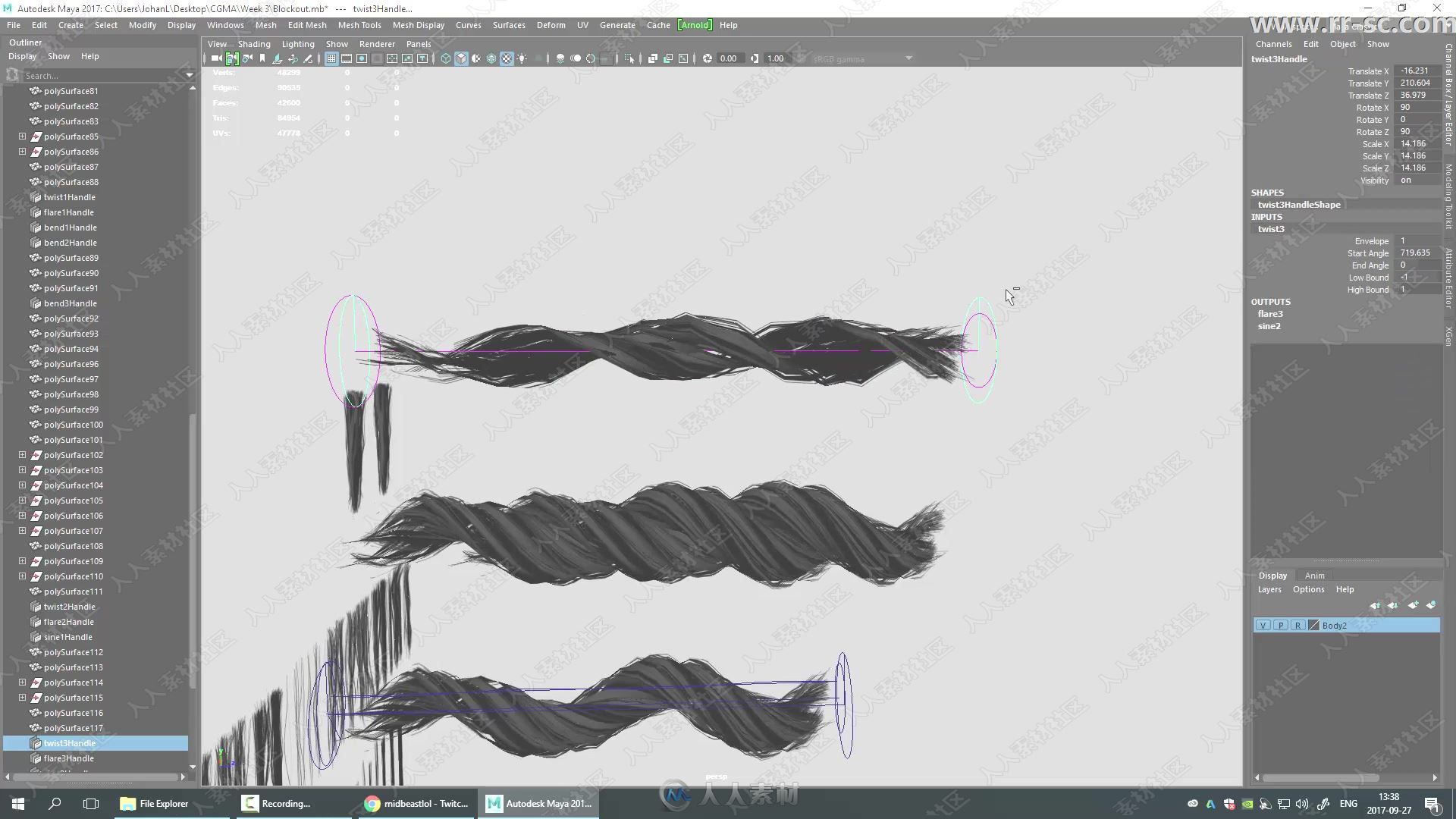Toggle the Arnold renderer menu icon
This screenshot has width=1456, height=819.
pos(693,25)
